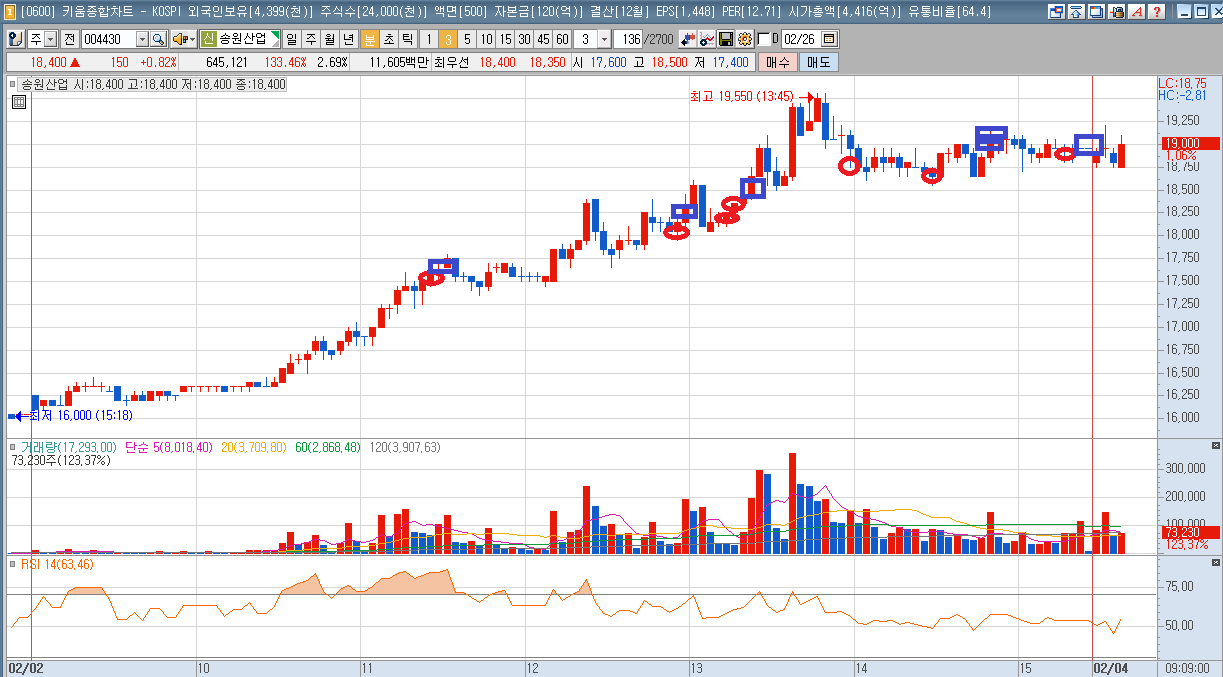Click the 최저 16,000 (15:18) label
The height and width of the screenshot is (677, 1223).
[81, 415]
